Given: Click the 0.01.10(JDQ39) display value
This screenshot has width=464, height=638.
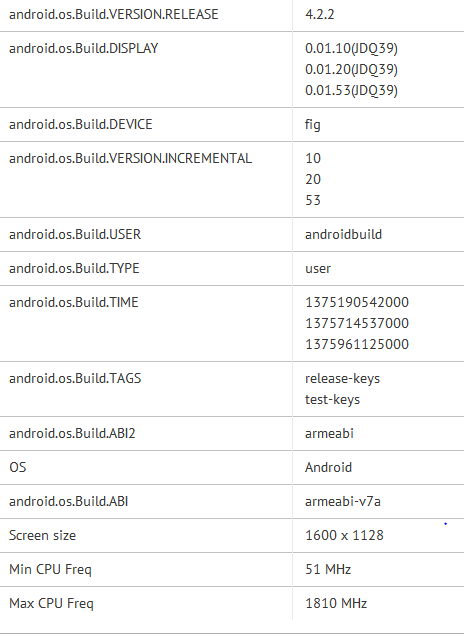Looking at the screenshot, I should tap(351, 48).
